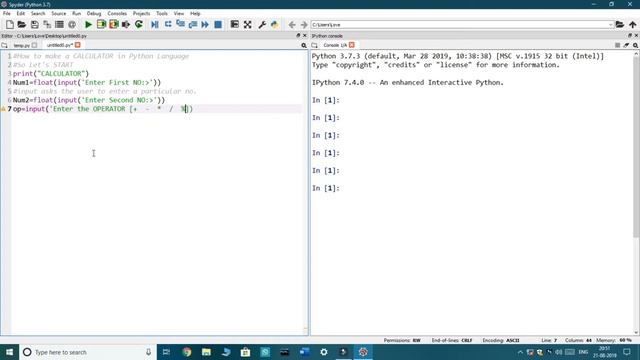Image resolution: width=640 pixels, height=360 pixels.
Task: Open Windows Start menu
Action: coord(9,352)
